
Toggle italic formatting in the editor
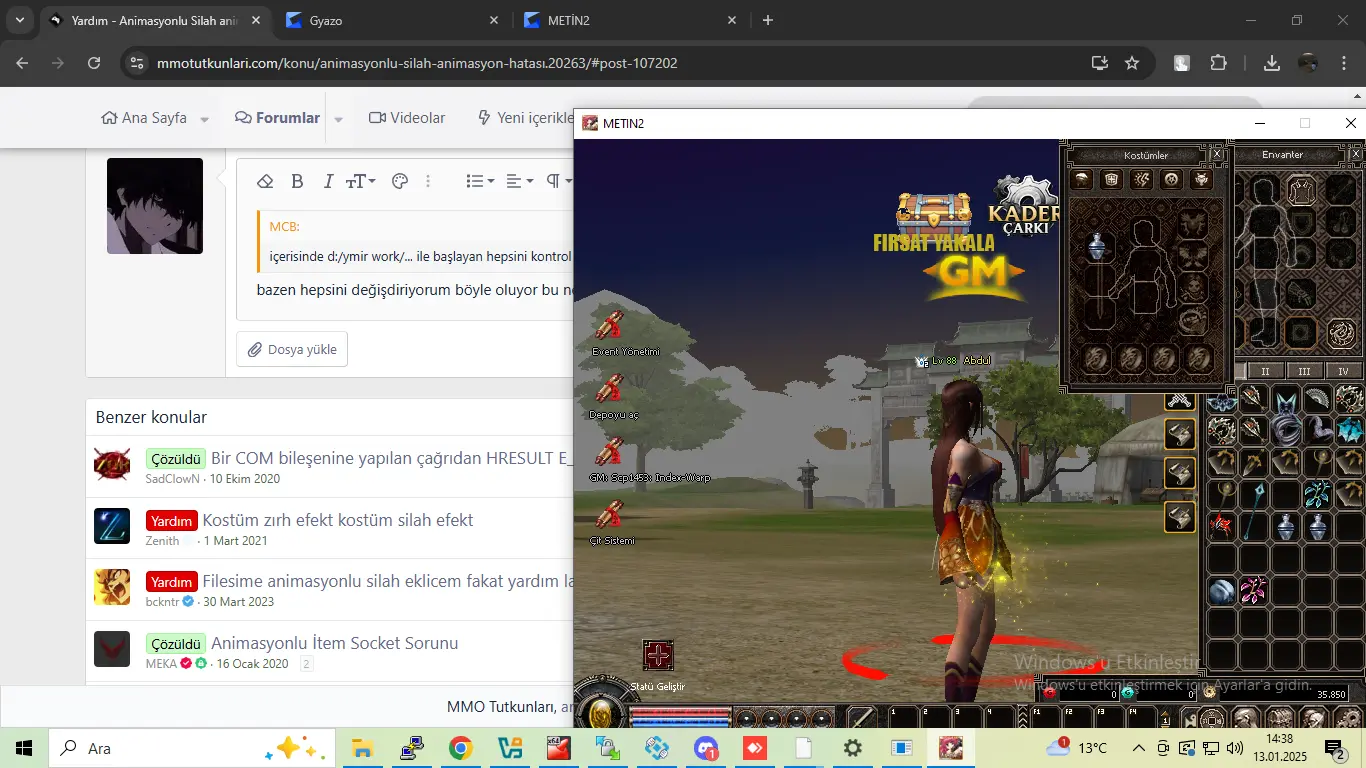pyautogui.click(x=328, y=181)
